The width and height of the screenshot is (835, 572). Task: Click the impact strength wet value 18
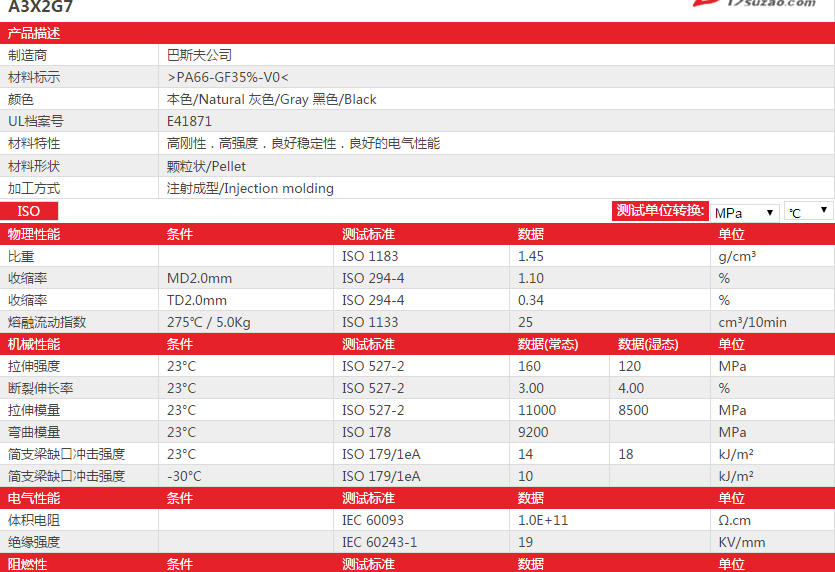click(x=626, y=454)
